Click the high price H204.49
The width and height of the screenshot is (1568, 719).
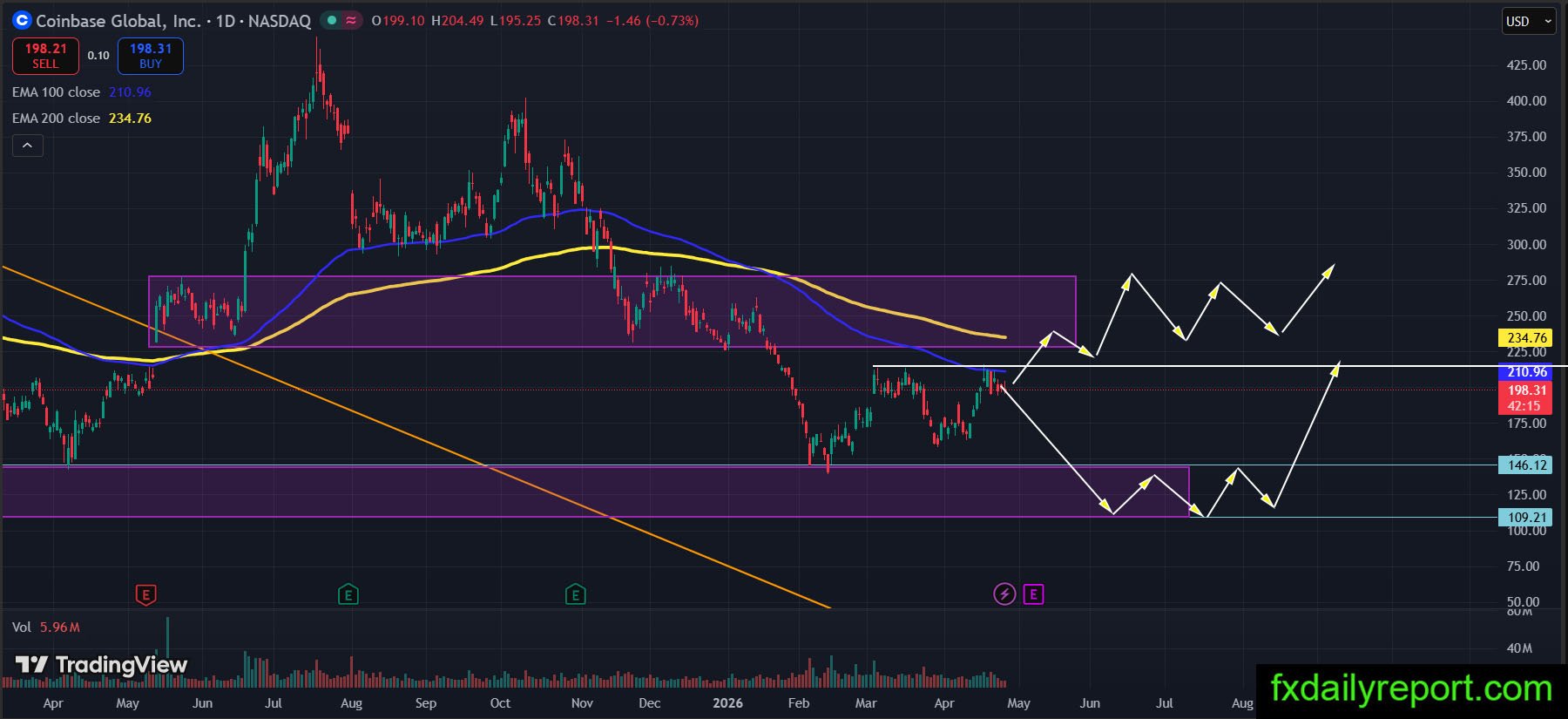pyautogui.click(x=457, y=21)
